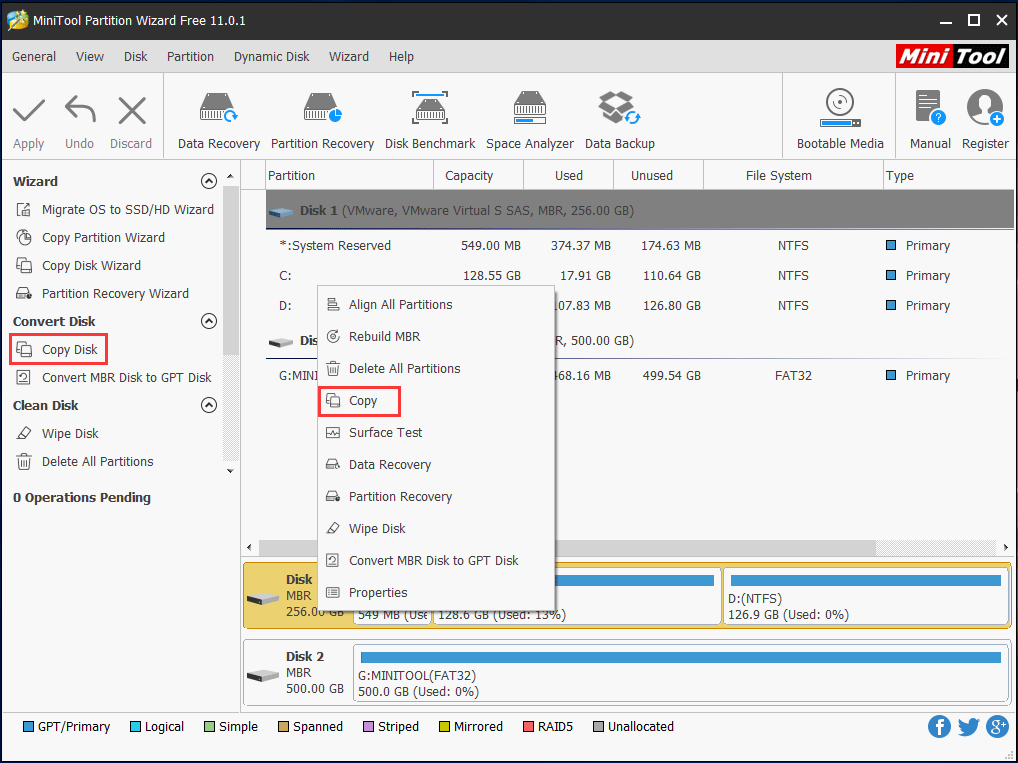
Task: Open MiniTool Twitter page icon
Action: tap(968, 727)
